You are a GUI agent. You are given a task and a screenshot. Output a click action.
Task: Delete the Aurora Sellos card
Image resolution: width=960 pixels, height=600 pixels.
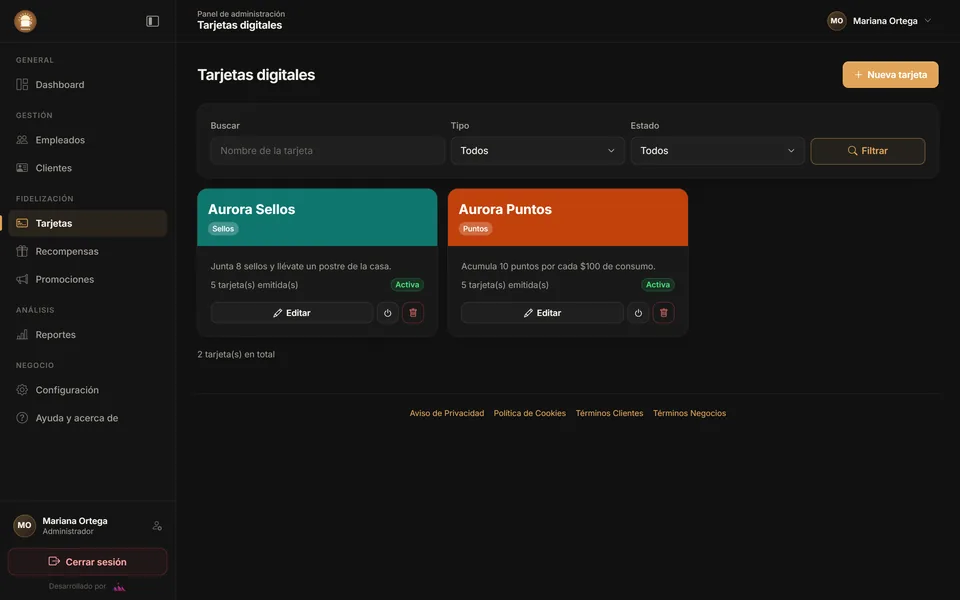click(413, 313)
